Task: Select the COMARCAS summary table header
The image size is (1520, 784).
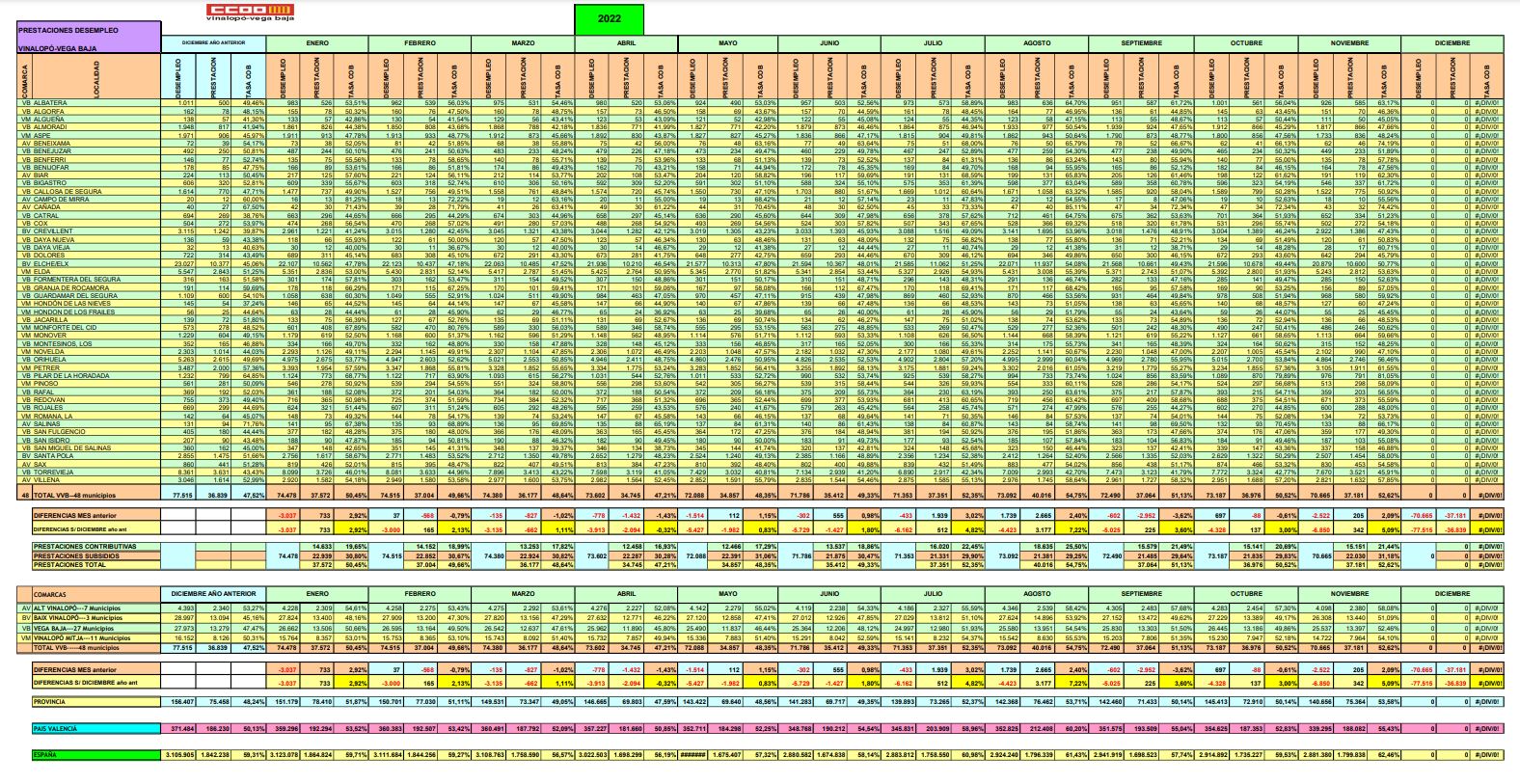Action: [x=51, y=594]
